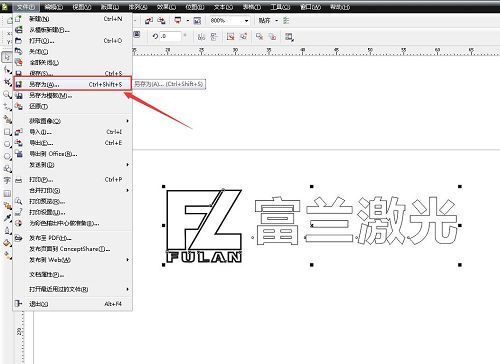Image resolution: width=500 pixels, height=364 pixels.
Task: Click the FULAN logo object on the canvas
Action: click(x=204, y=226)
